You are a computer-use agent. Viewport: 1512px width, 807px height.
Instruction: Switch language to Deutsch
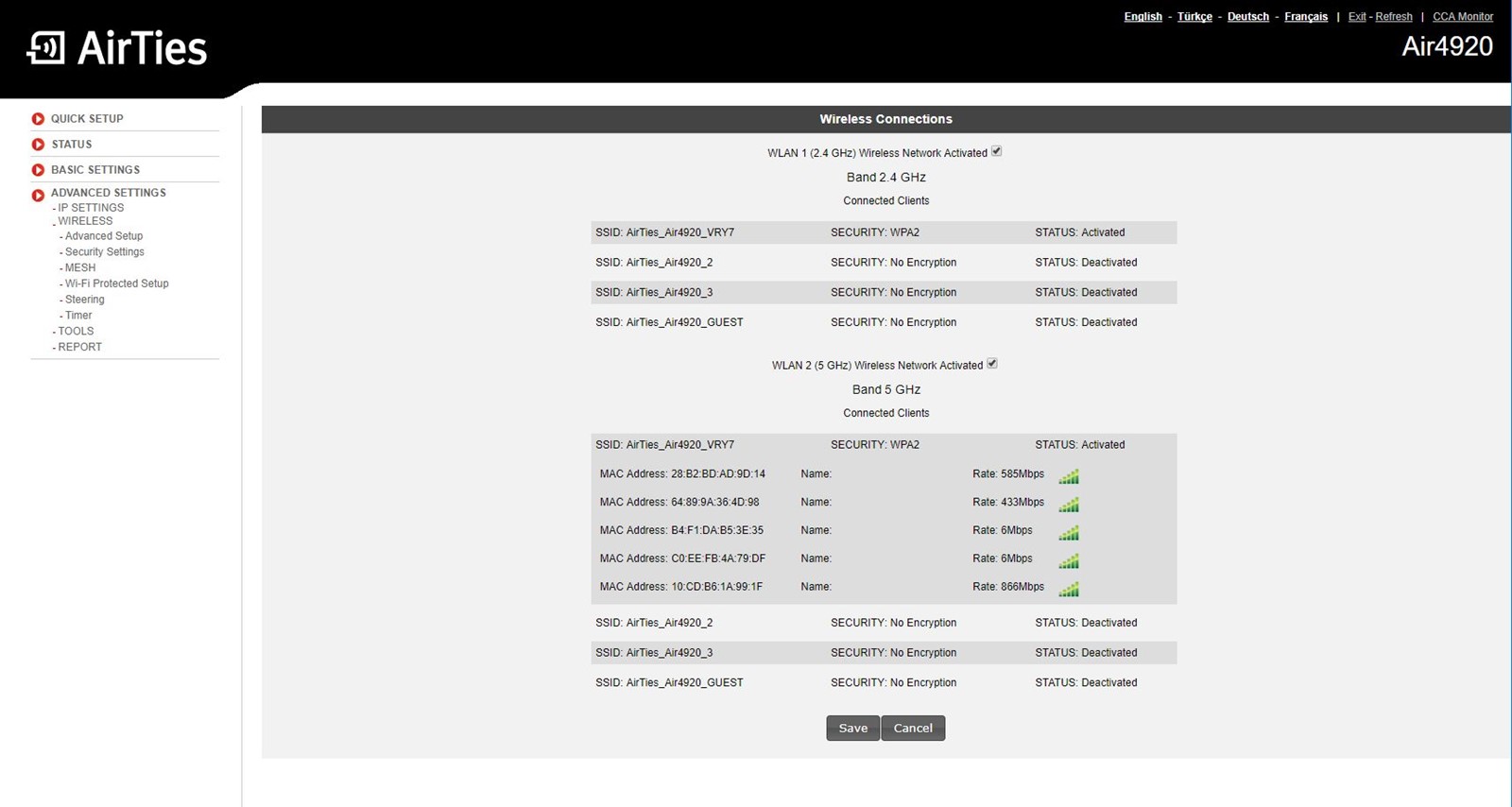coord(1248,17)
